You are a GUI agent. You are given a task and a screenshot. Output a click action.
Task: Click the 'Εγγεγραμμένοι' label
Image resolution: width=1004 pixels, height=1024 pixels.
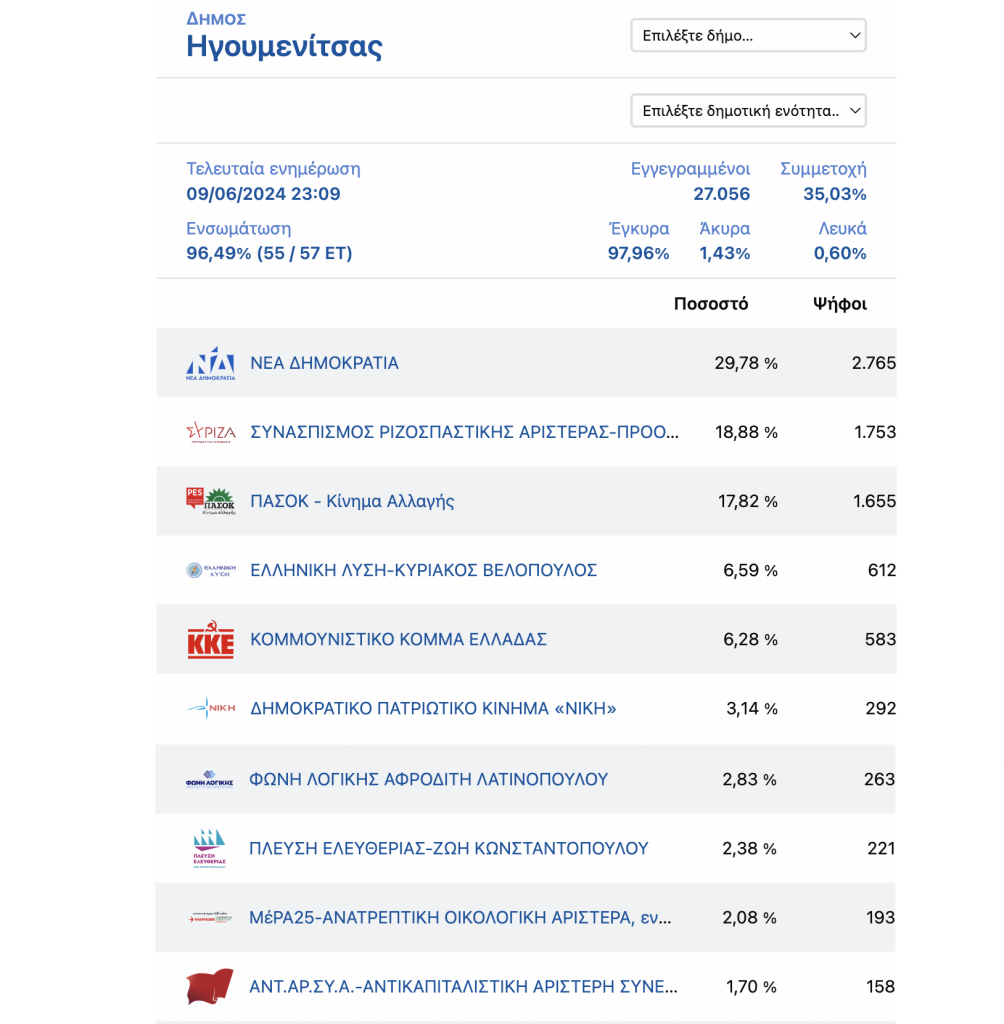point(690,170)
